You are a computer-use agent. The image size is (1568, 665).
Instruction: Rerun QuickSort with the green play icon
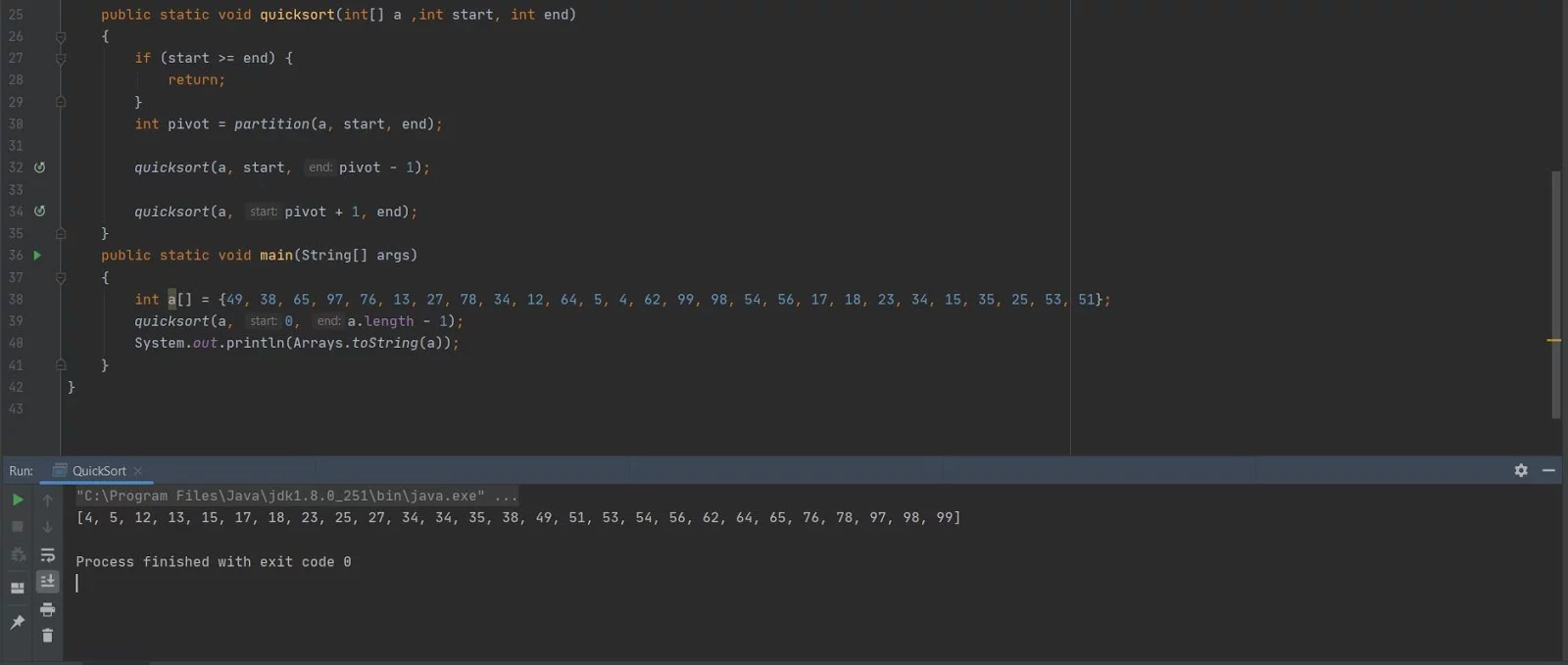(x=18, y=500)
